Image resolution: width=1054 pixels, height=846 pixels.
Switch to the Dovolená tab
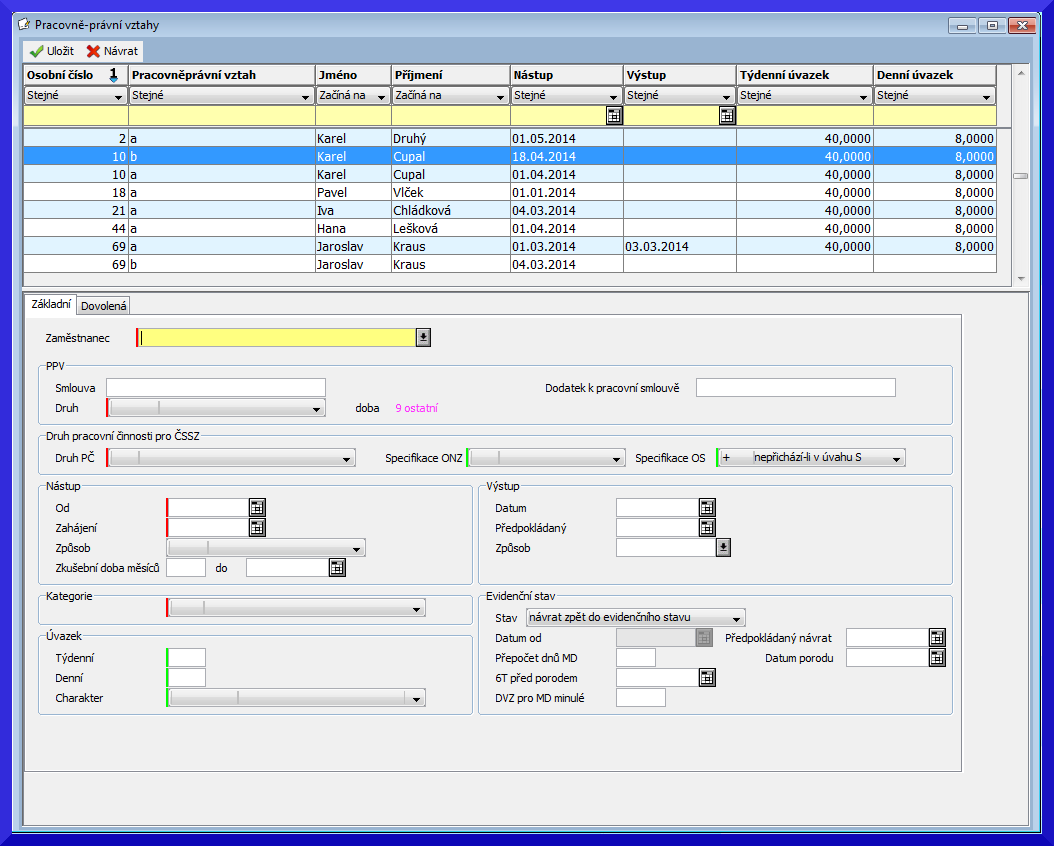click(104, 306)
